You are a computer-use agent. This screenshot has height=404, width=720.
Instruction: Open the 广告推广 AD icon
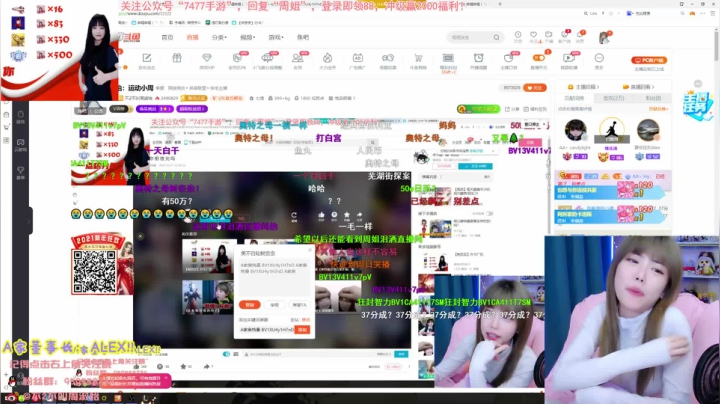point(358,58)
